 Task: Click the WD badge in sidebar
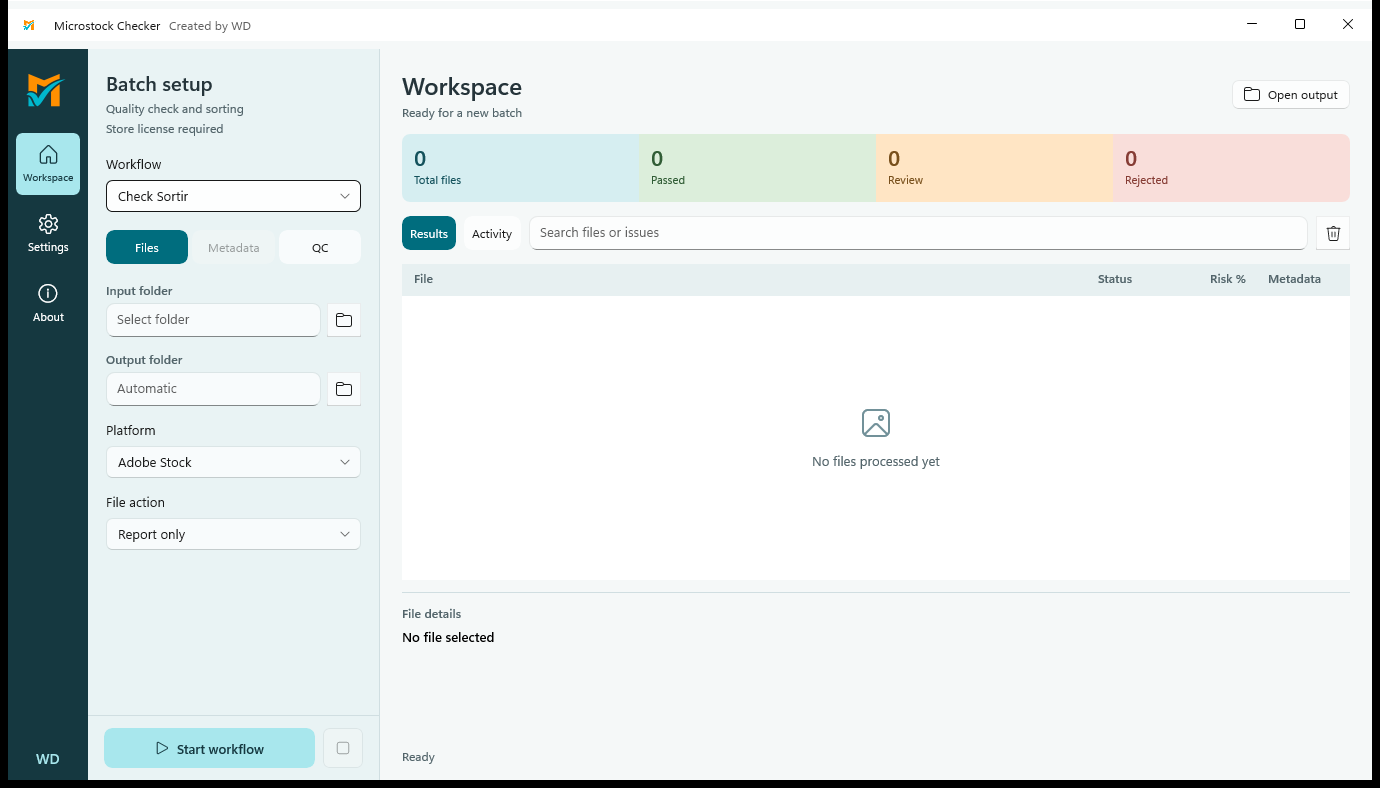tap(48, 759)
